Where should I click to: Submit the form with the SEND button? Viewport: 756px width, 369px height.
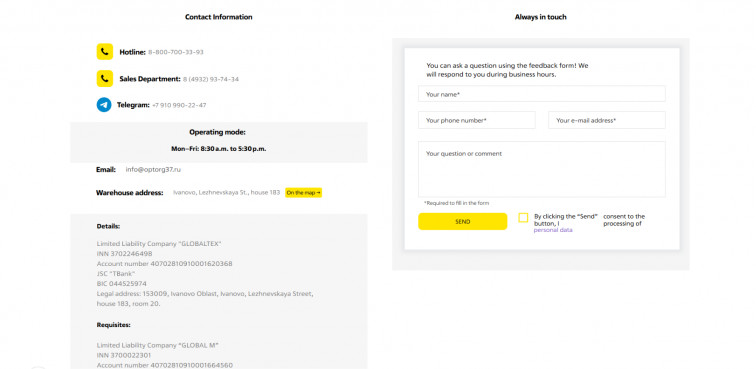[462, 221]
